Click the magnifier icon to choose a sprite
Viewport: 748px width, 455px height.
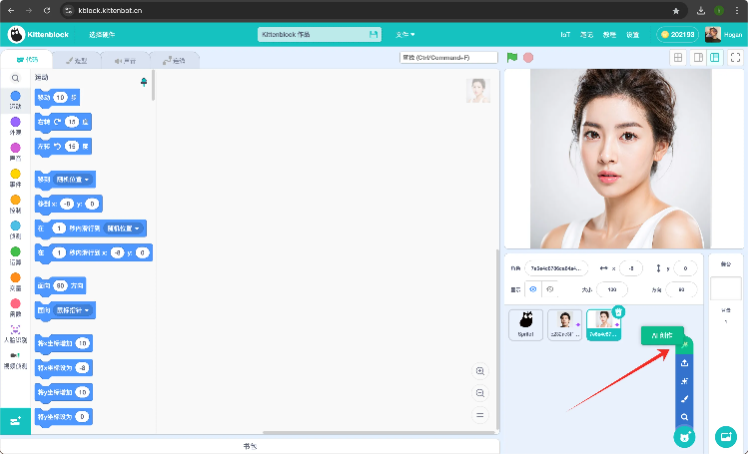(x=685, y=417)
